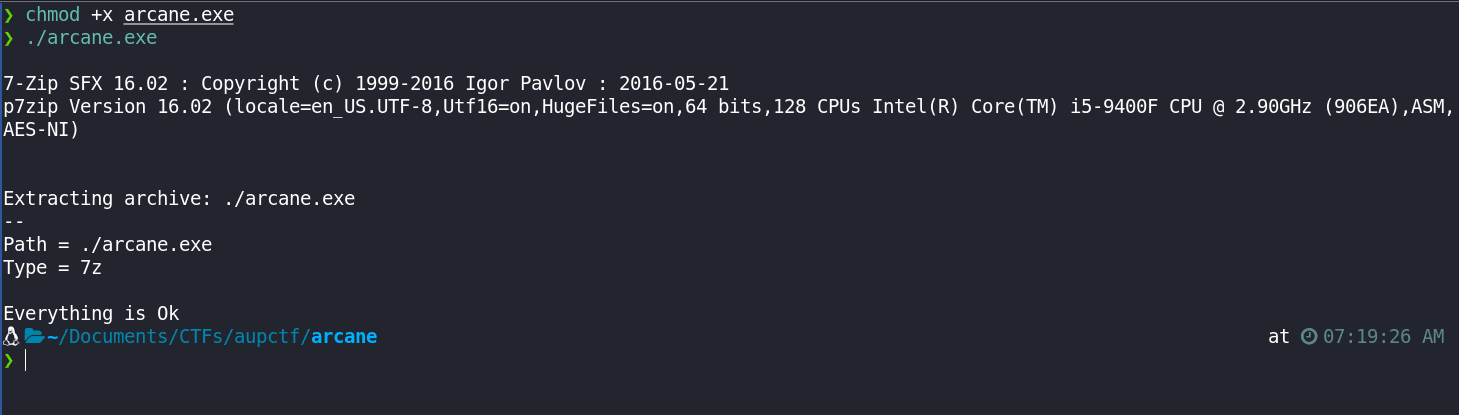Click the blue folder icon in prompt
1459x415 pixels.
(34, 337)
